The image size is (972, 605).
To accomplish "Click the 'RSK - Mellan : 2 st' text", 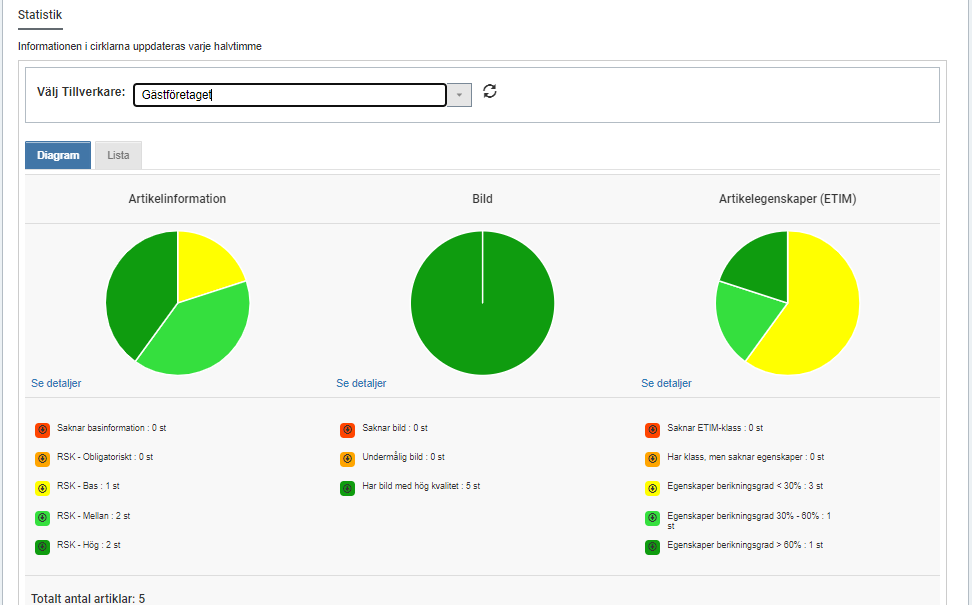I will (94, 516).
